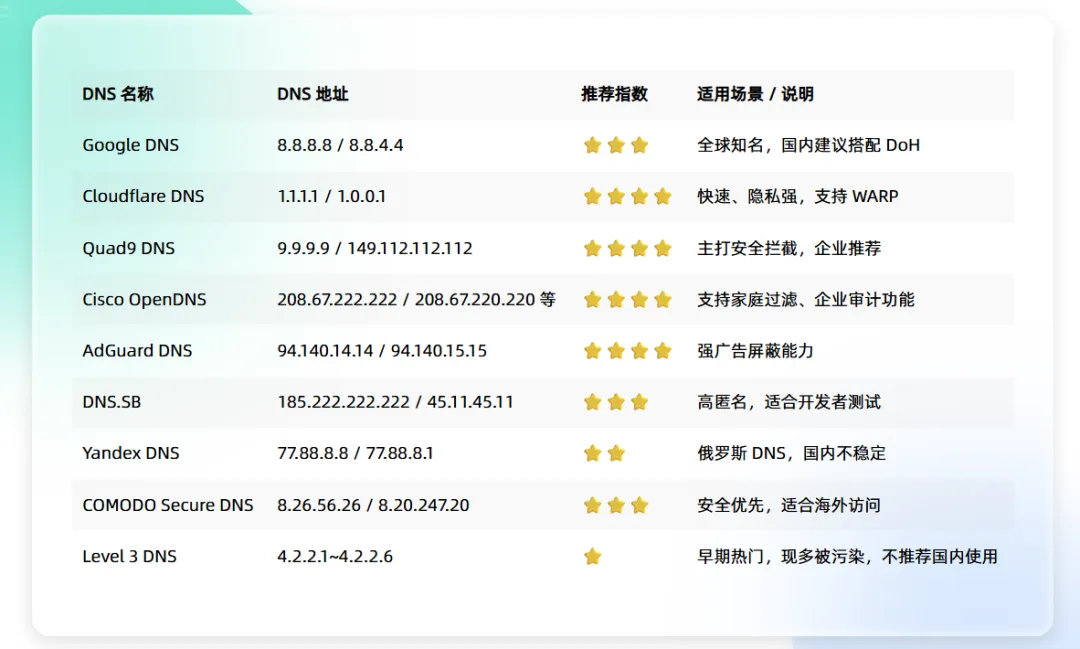Click the star rating in AdGuard DNS row
Viewport: 1080px width, 649px height.
pyautogui.click(x=627, y=351)
